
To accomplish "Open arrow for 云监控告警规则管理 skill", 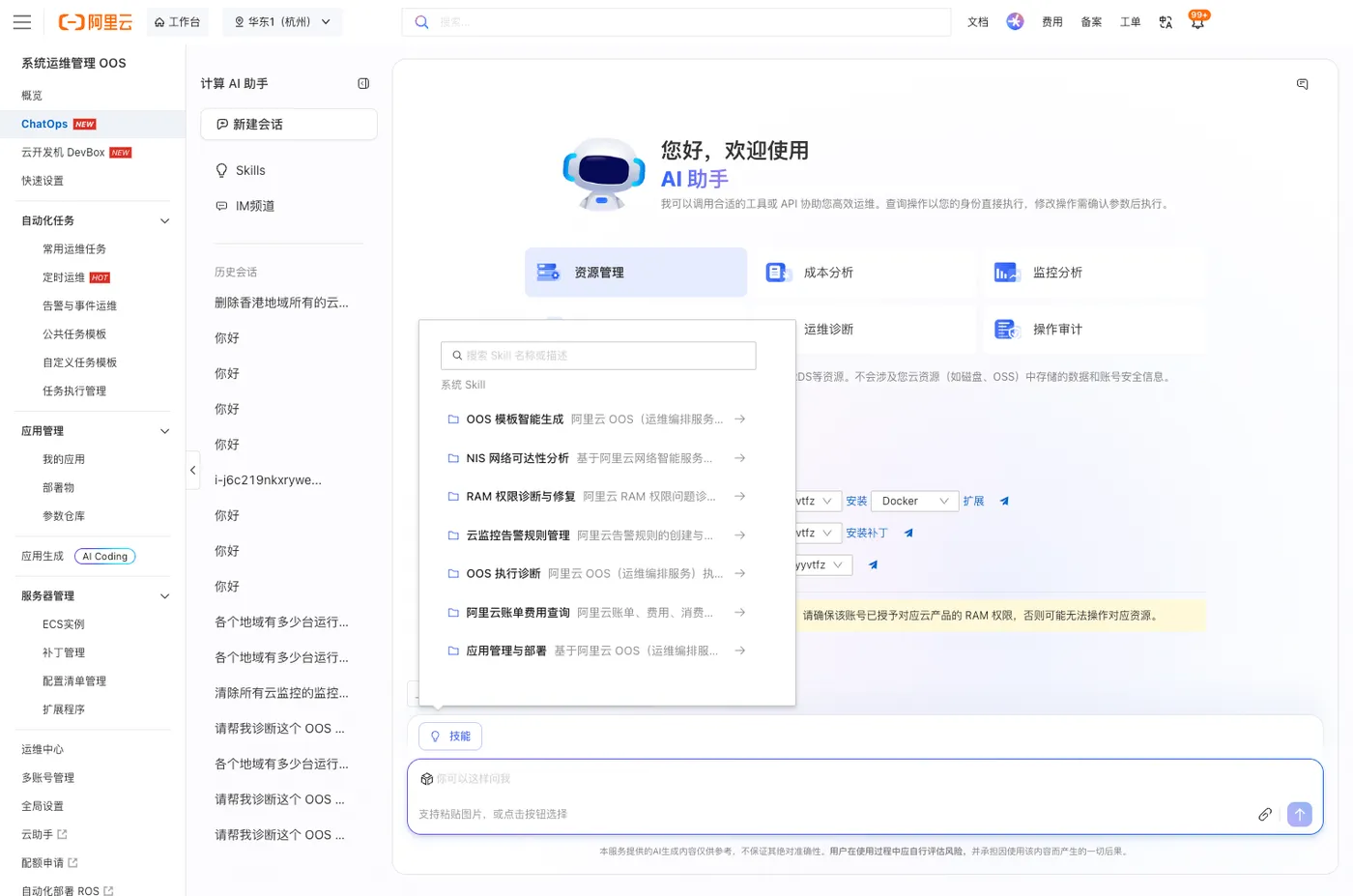I will tap(739, 535).
